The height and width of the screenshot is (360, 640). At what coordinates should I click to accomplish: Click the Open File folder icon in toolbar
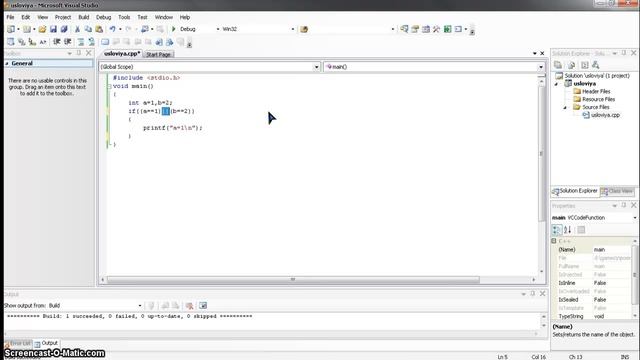[x=42, y=29]
